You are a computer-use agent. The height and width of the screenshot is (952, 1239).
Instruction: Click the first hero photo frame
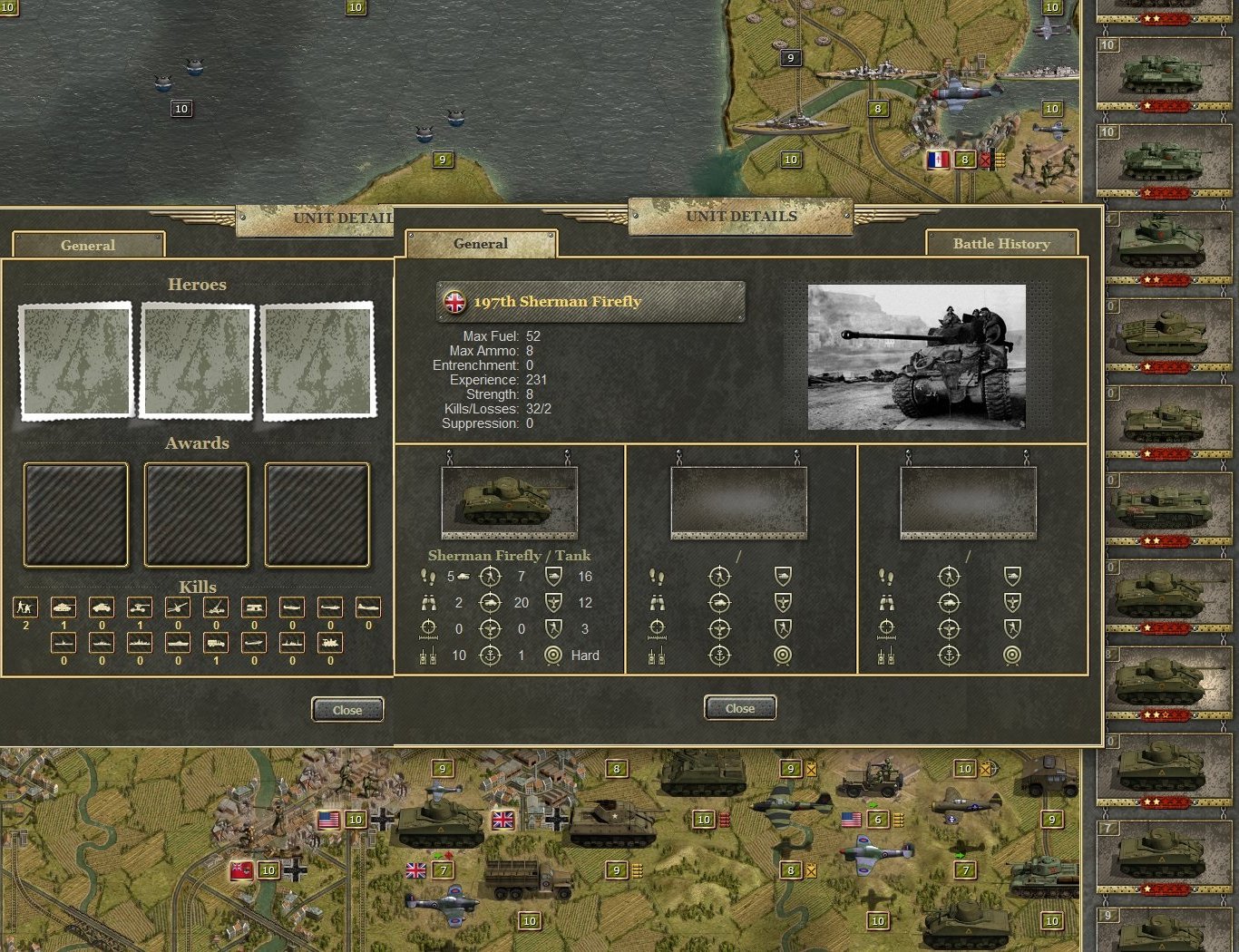coord(76,360)
